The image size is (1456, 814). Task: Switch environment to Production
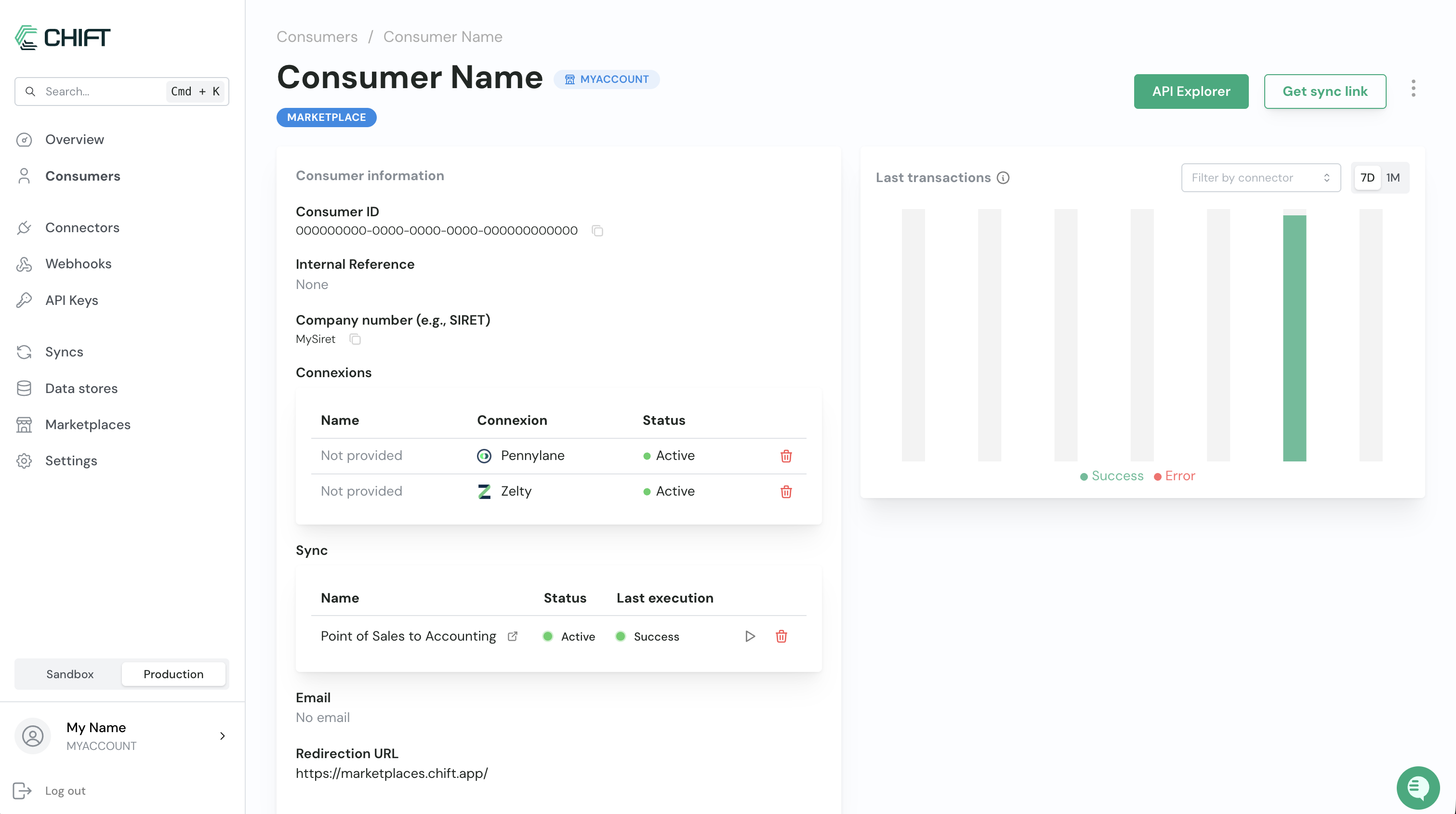173,674
